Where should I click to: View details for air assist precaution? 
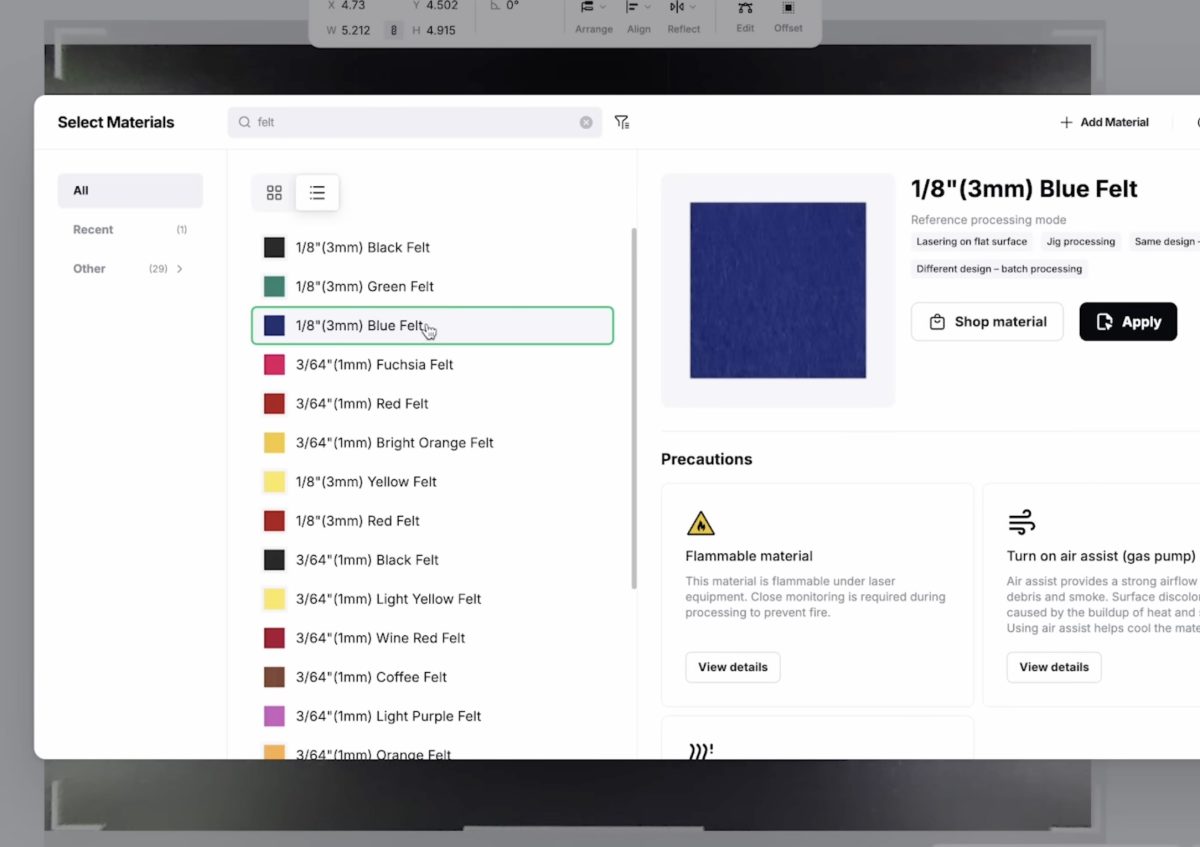1054,667
